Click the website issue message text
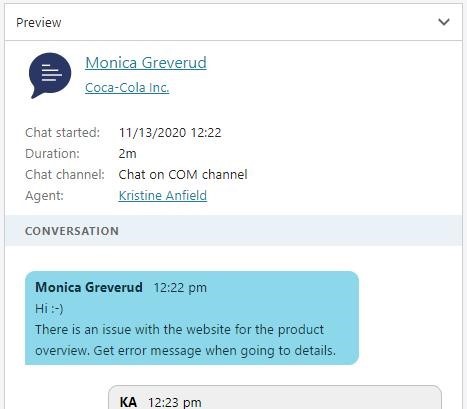Image resolution: width=467 pixels, height=409 pixels. 185,340
